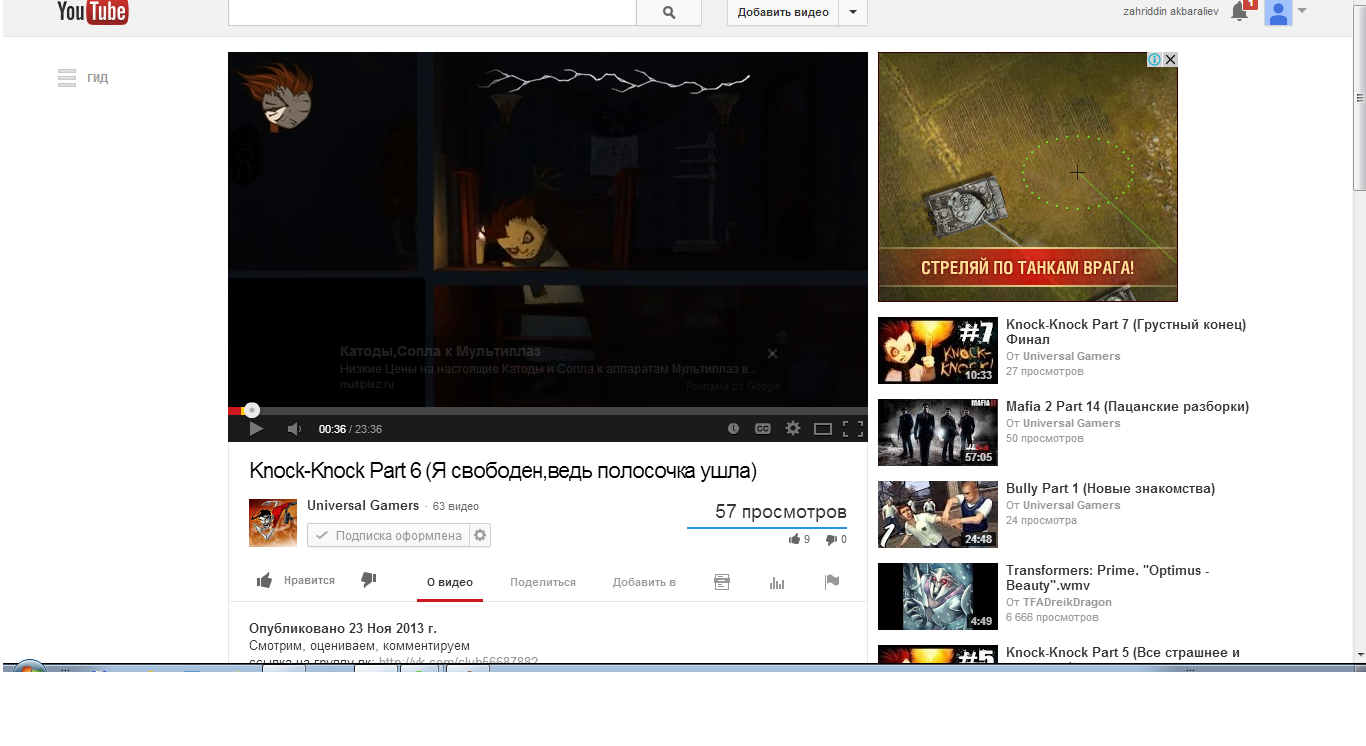Click the YouTube logo
This screenshot has width=1366, height=746.
click(x=93, y=11)
